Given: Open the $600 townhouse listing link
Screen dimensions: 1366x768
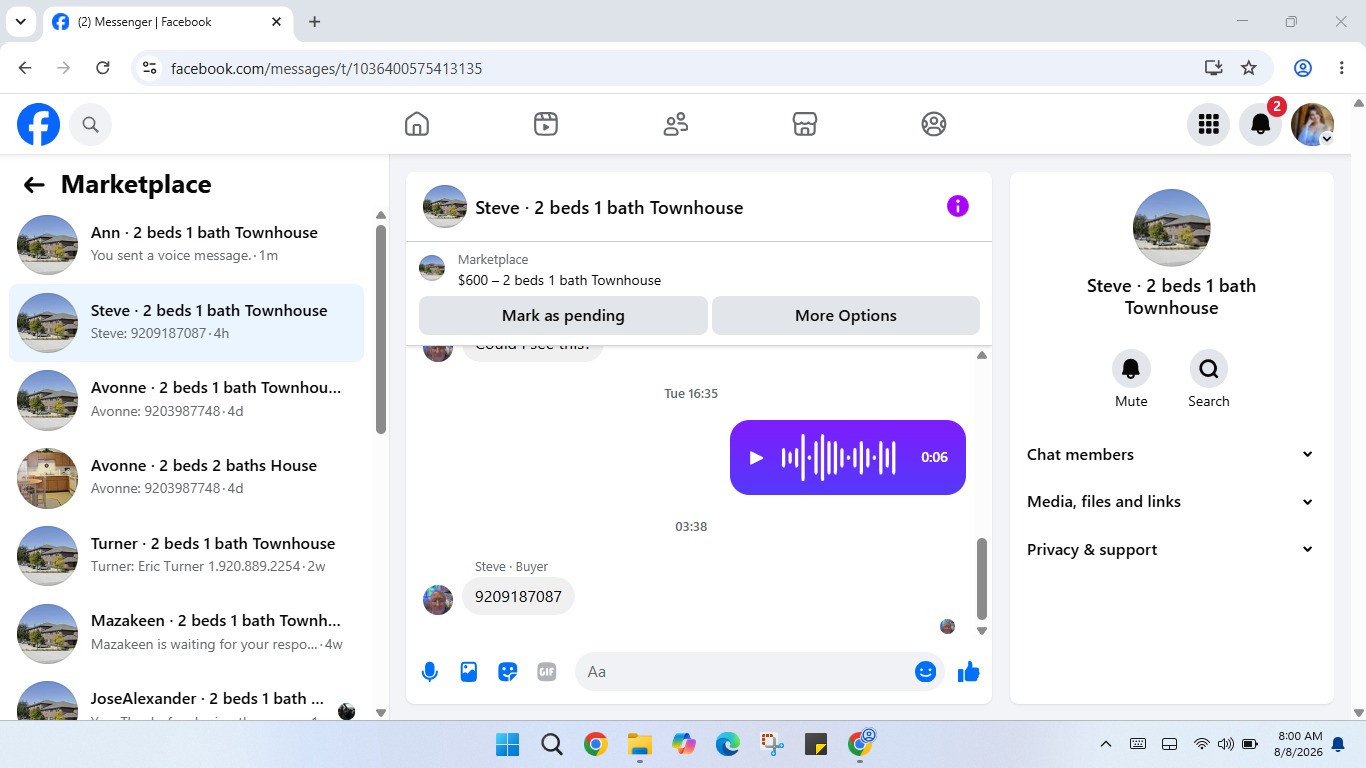Looking at the screenshot, I should [x=559, y=280].
